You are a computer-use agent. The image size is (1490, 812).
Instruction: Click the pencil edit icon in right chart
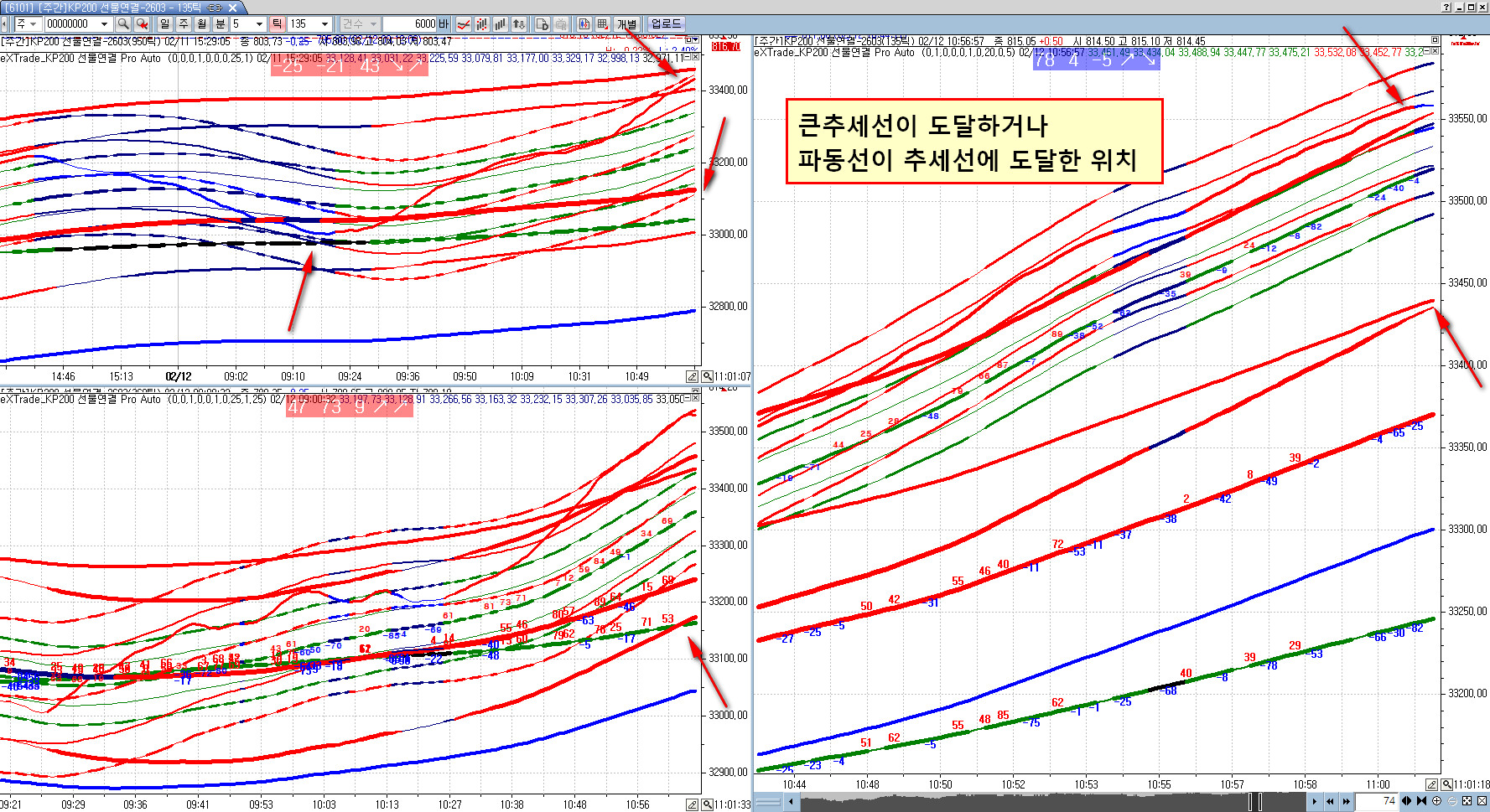[x=1431, y=784]
